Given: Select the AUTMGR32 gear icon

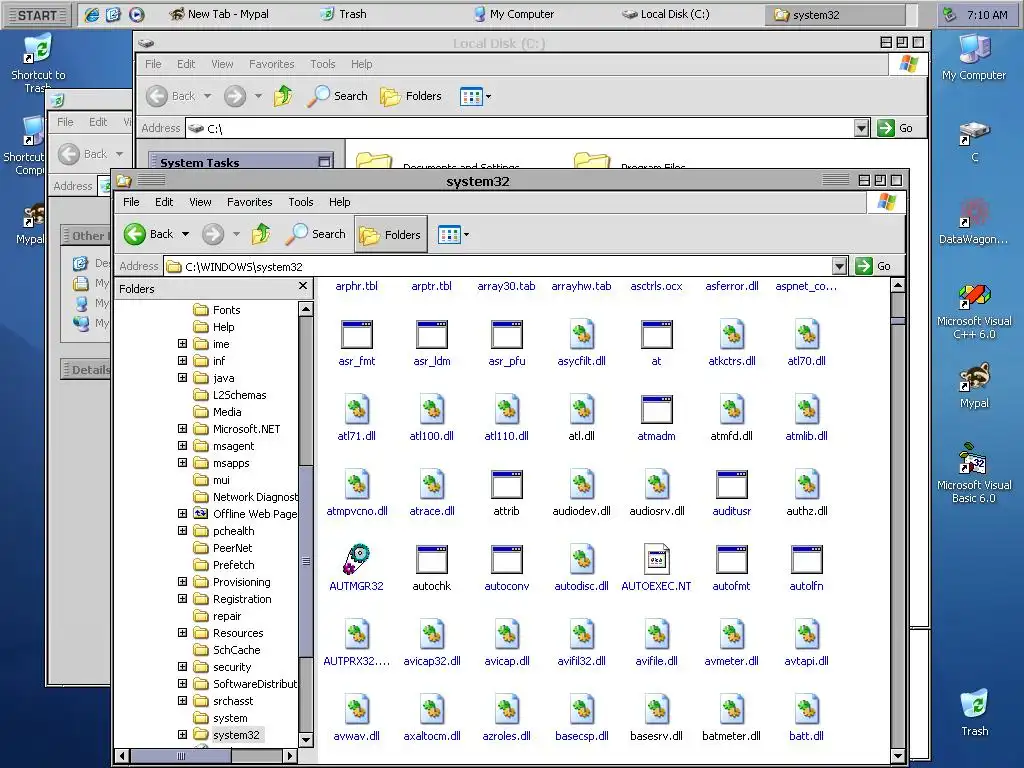Looking at the screenshot, I should tap(357, 560).
